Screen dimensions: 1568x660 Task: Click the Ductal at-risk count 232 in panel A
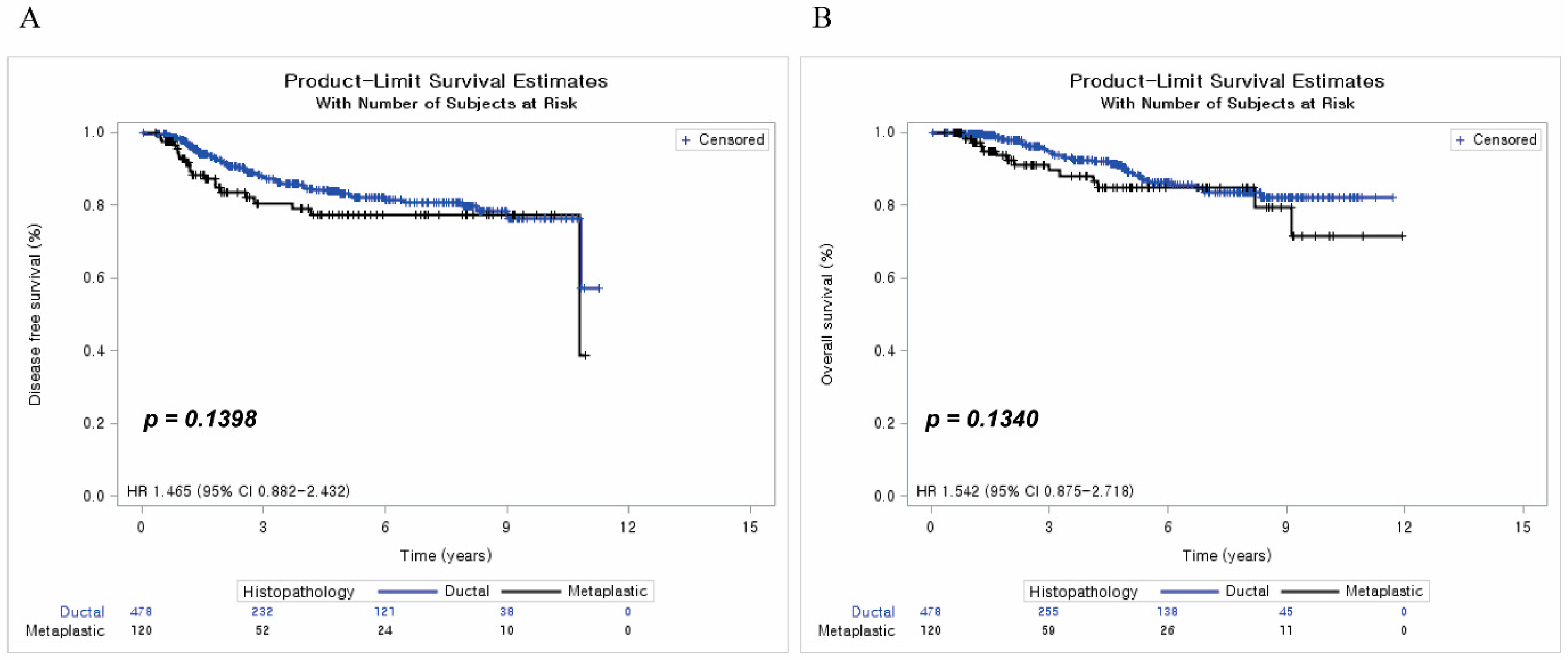(x=262, y=612)
